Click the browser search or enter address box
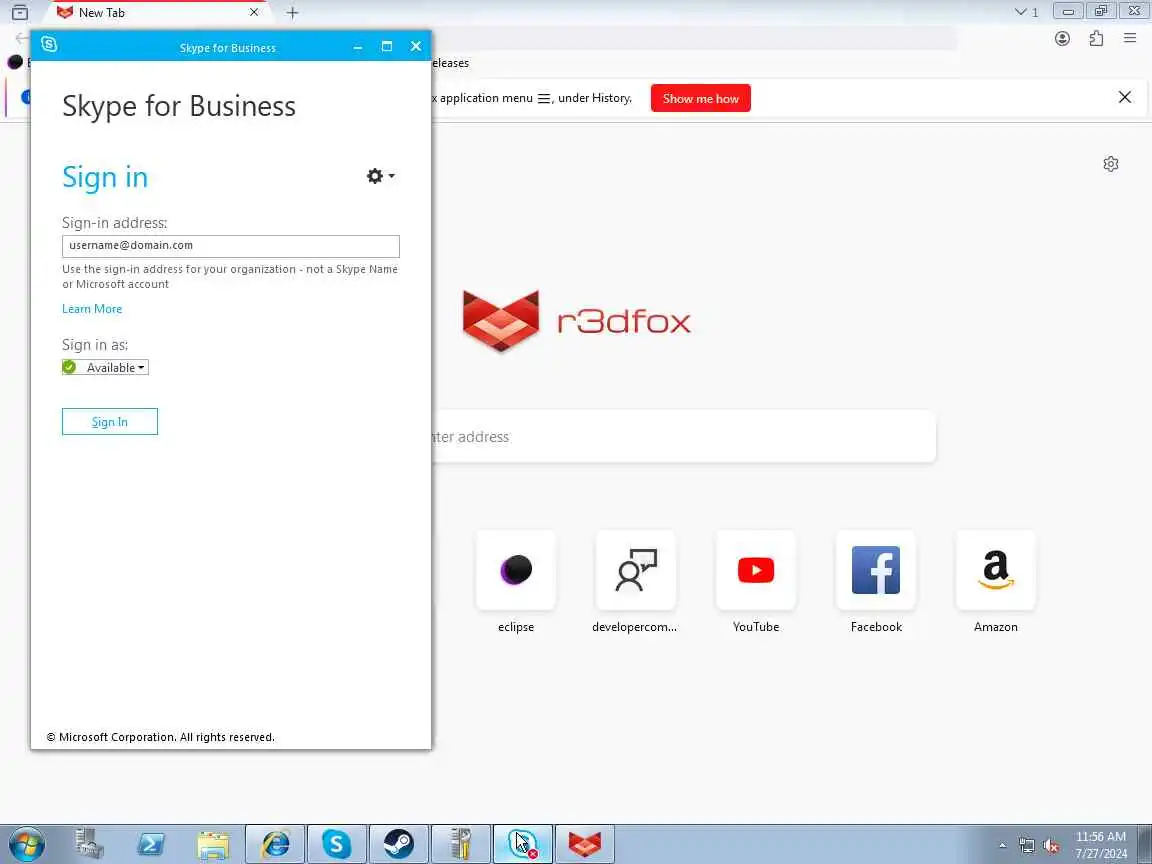 pyautogui.click(x=683, y=437)
